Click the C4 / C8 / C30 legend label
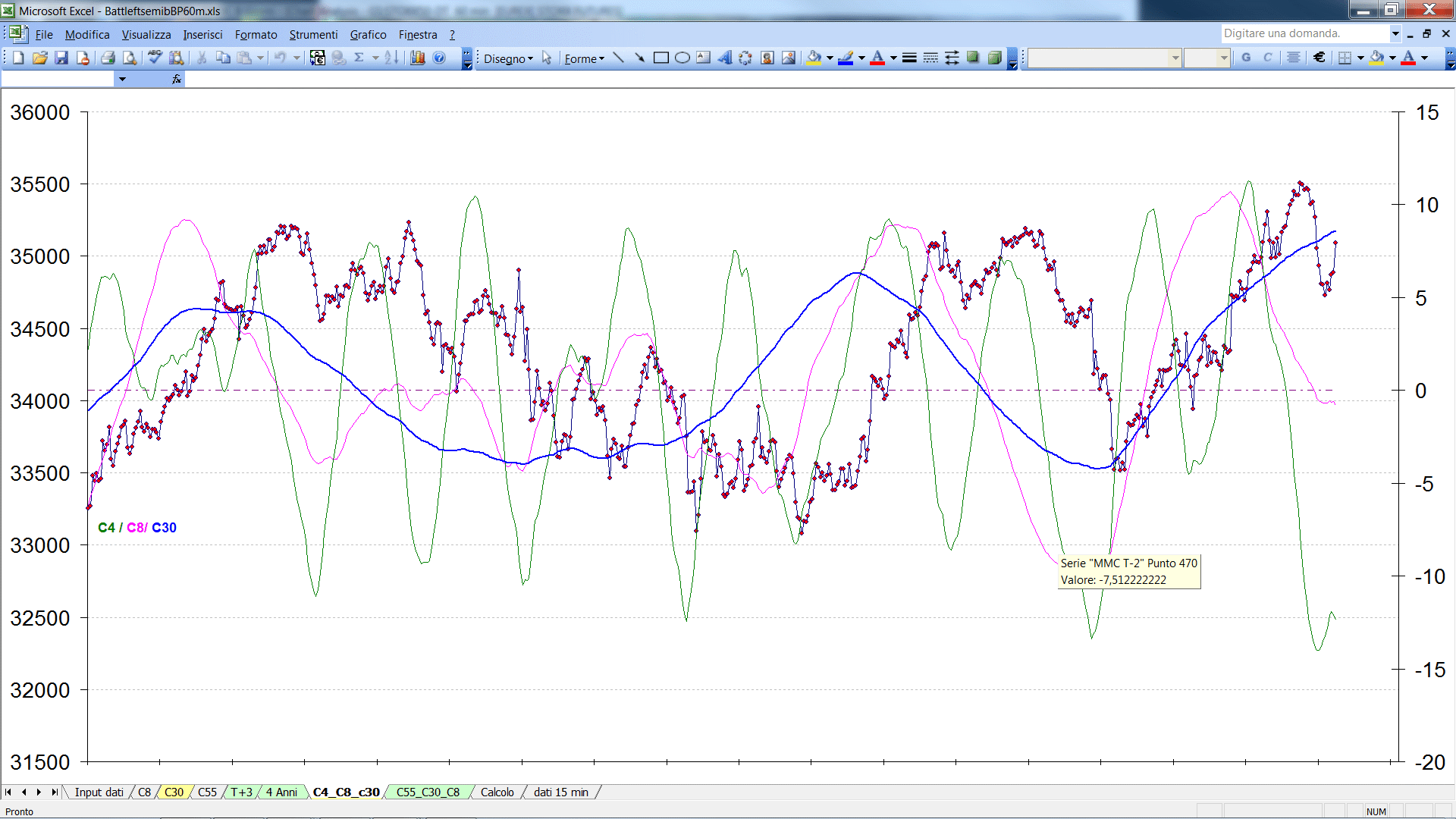 [x=137, y=528]
